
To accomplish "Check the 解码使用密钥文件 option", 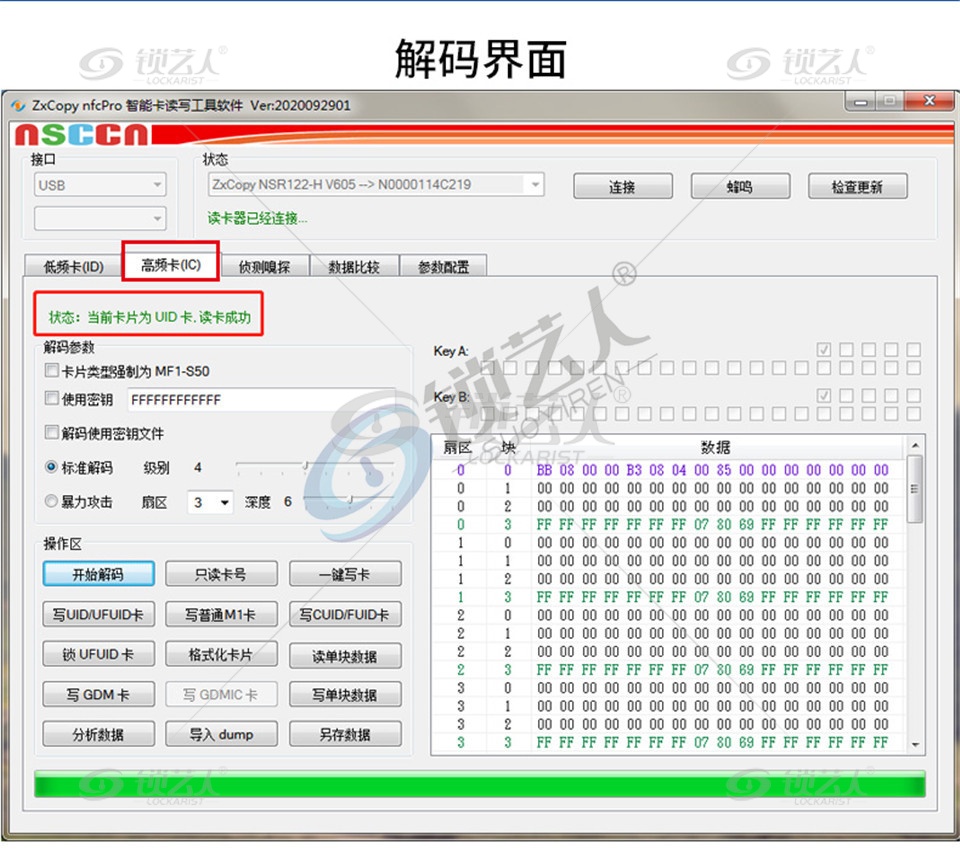I will [51, 432].
